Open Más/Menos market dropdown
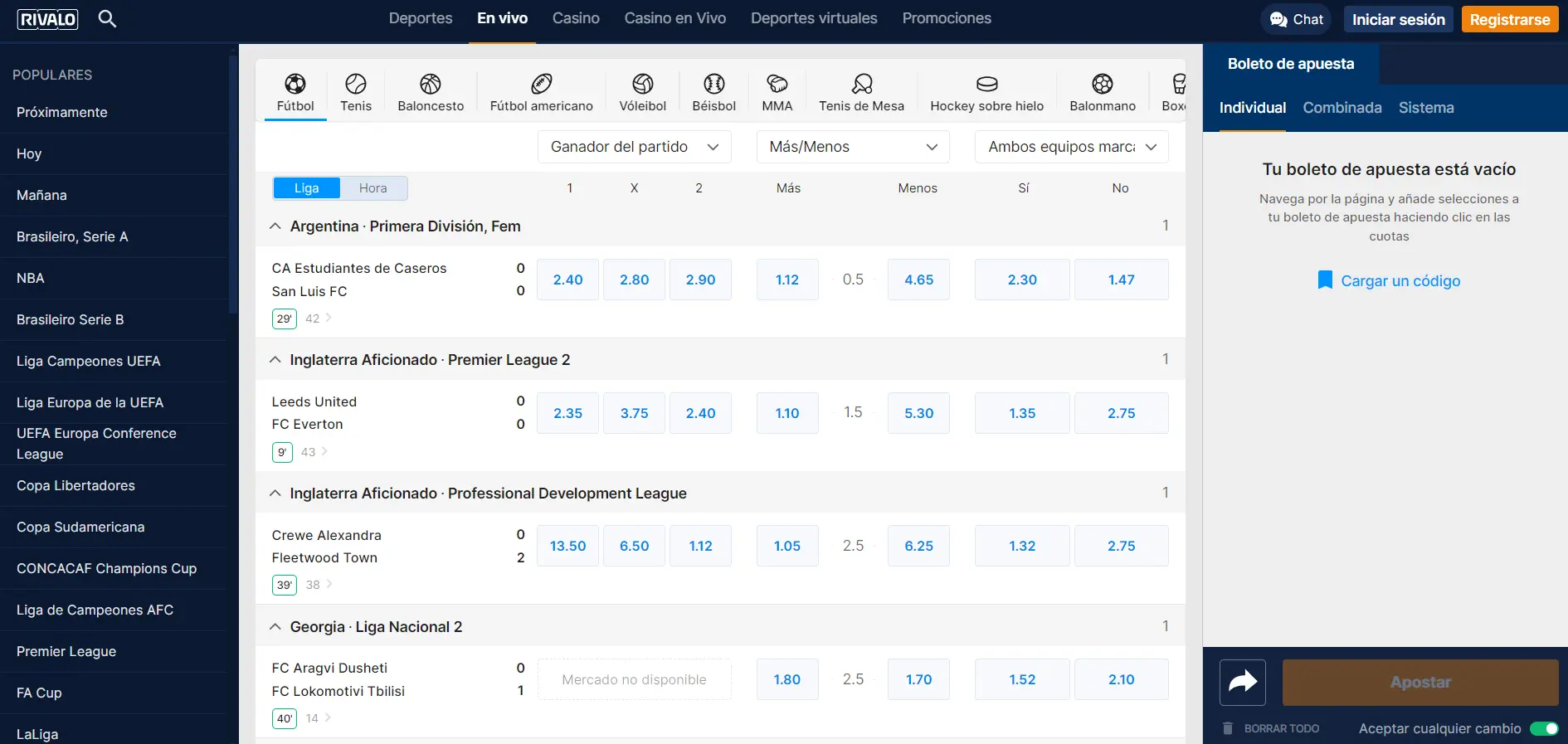The width and height of the screenshot is (1568, 744). point(853,147)
